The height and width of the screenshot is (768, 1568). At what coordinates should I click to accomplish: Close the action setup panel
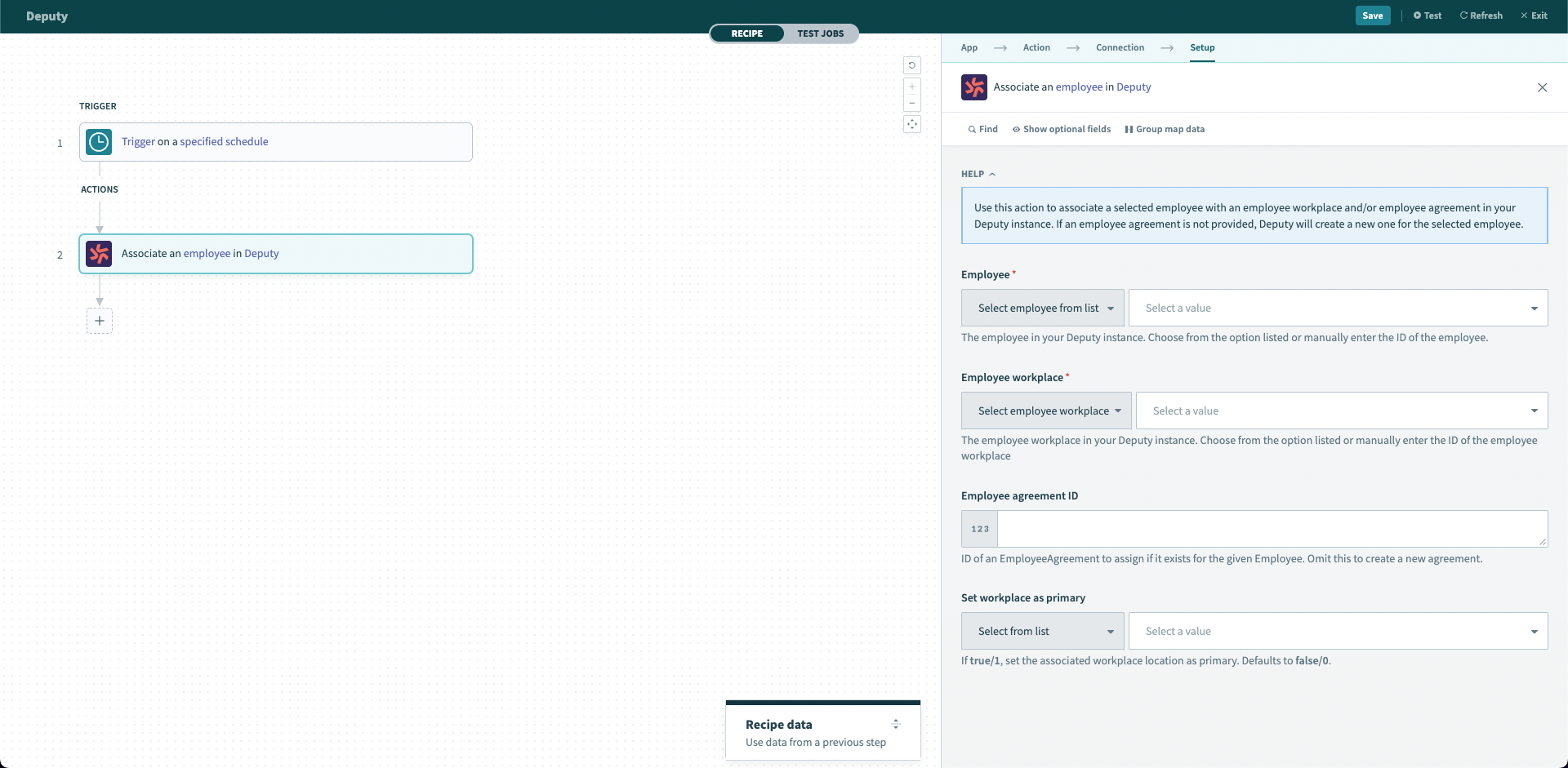[x=1542, y=87]
